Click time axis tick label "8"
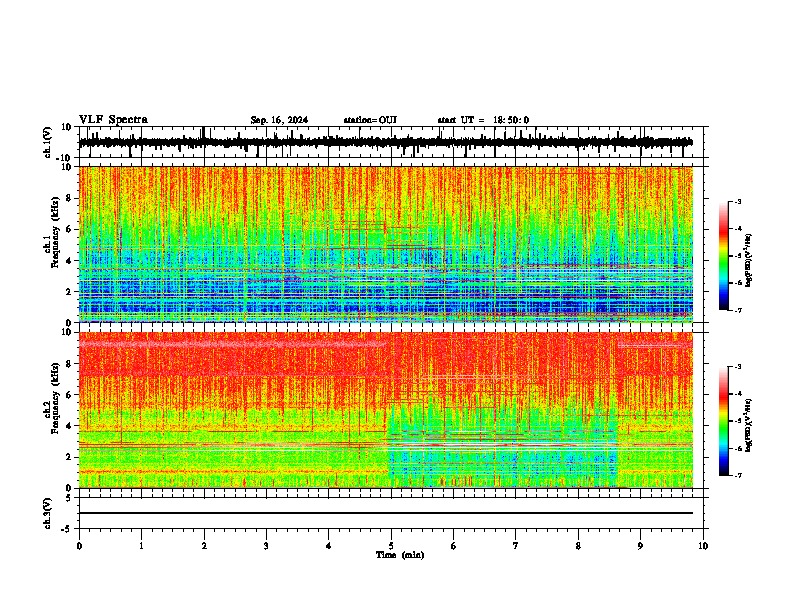Screen dimensions: 792x612 [578, 546]
